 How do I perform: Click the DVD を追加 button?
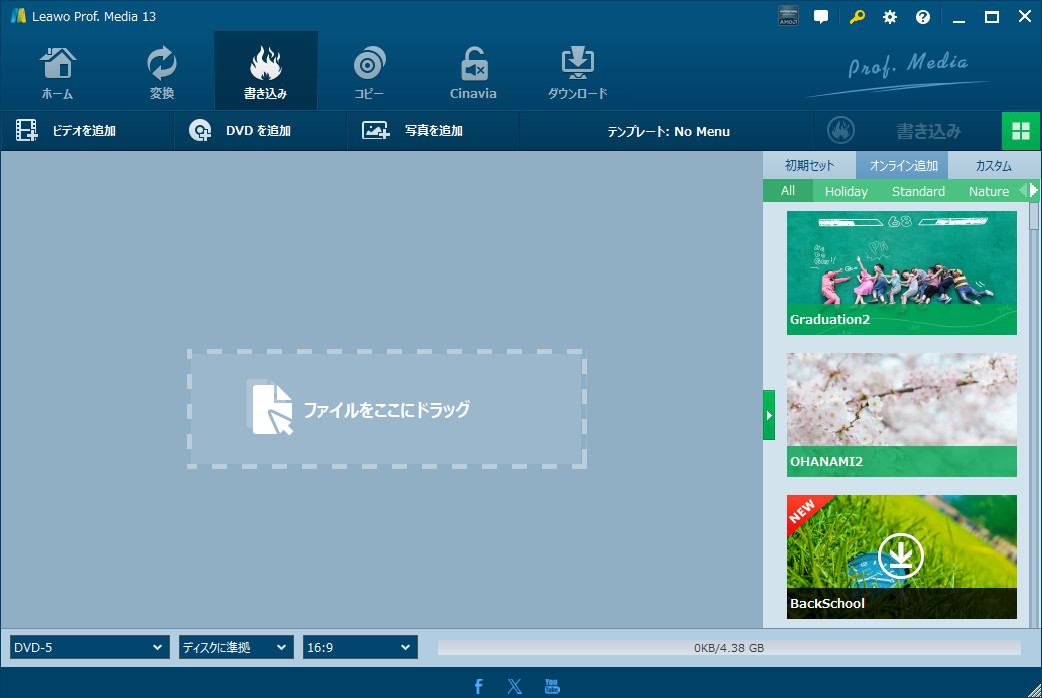[x=260, y=130]
